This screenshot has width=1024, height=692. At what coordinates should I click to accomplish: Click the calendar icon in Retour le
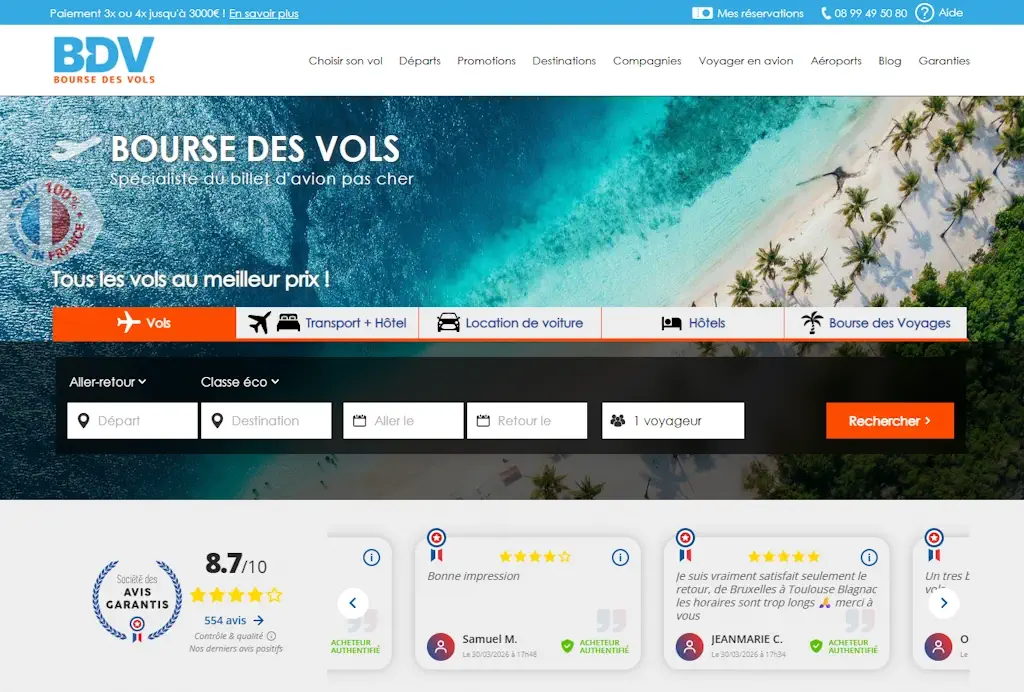(x=483, y=420)
